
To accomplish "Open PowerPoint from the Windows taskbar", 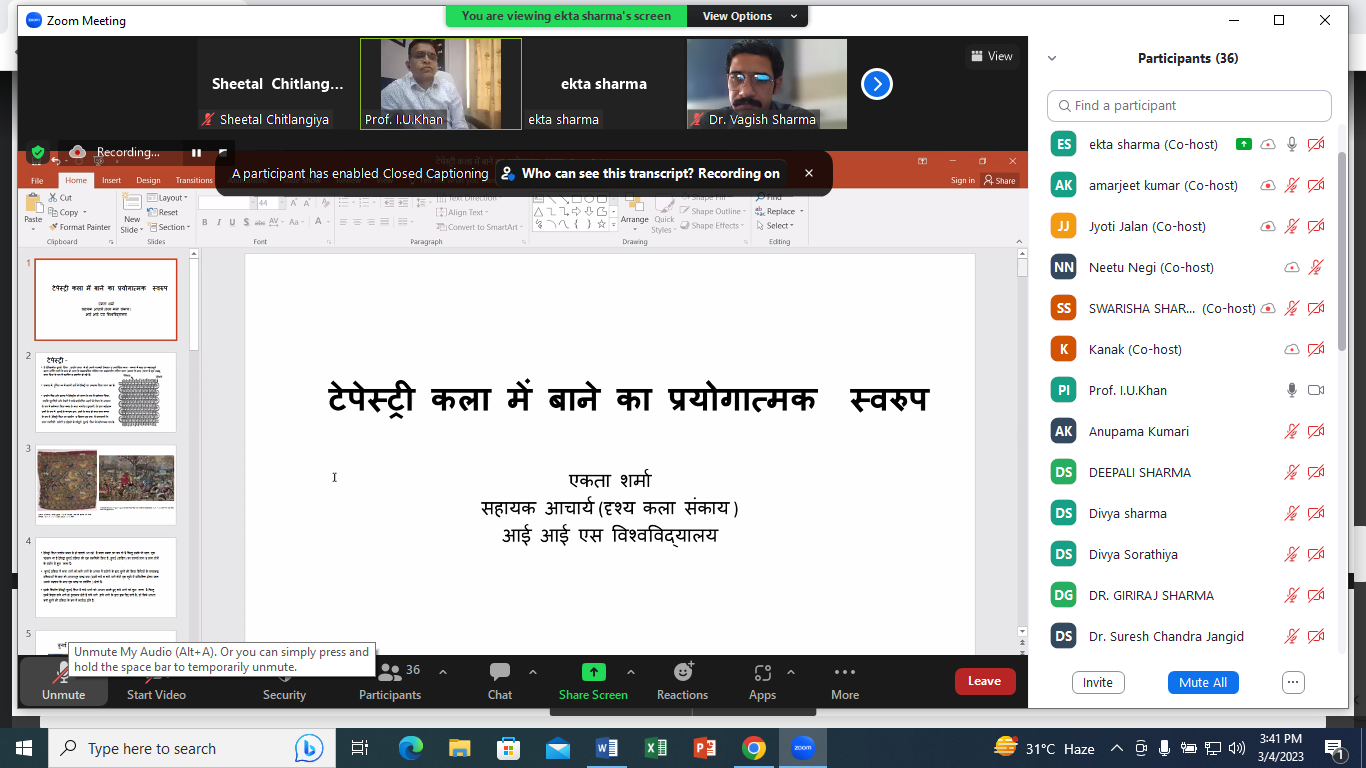I will [705, 748].
